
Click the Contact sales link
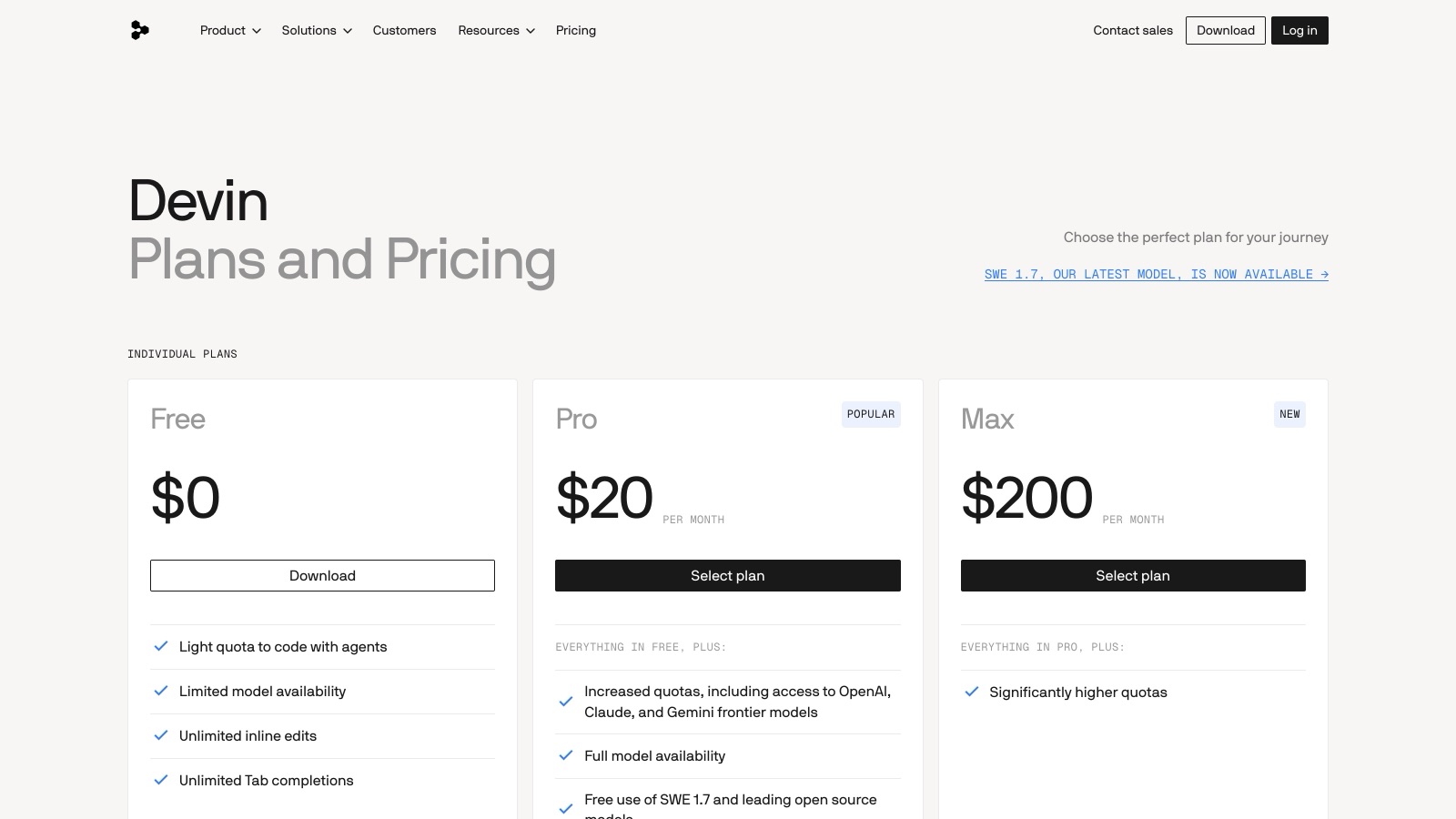(1133, 30)
